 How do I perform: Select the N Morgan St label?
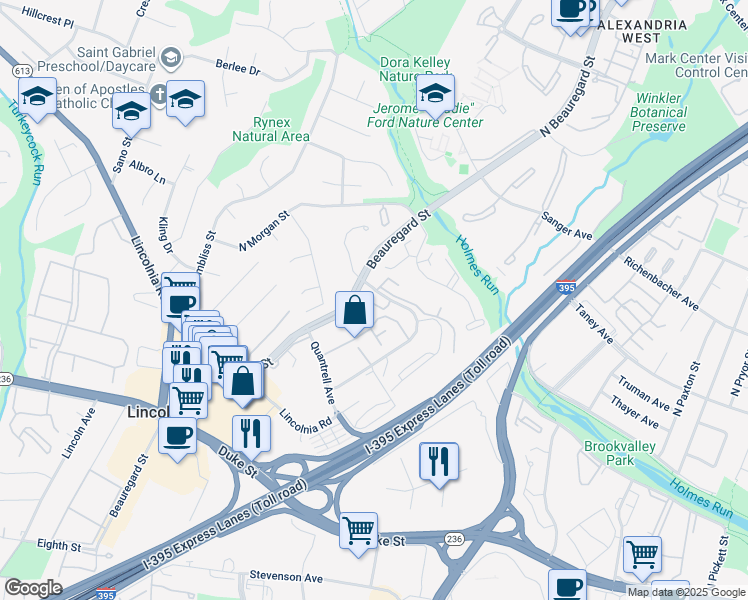point(264,231)
